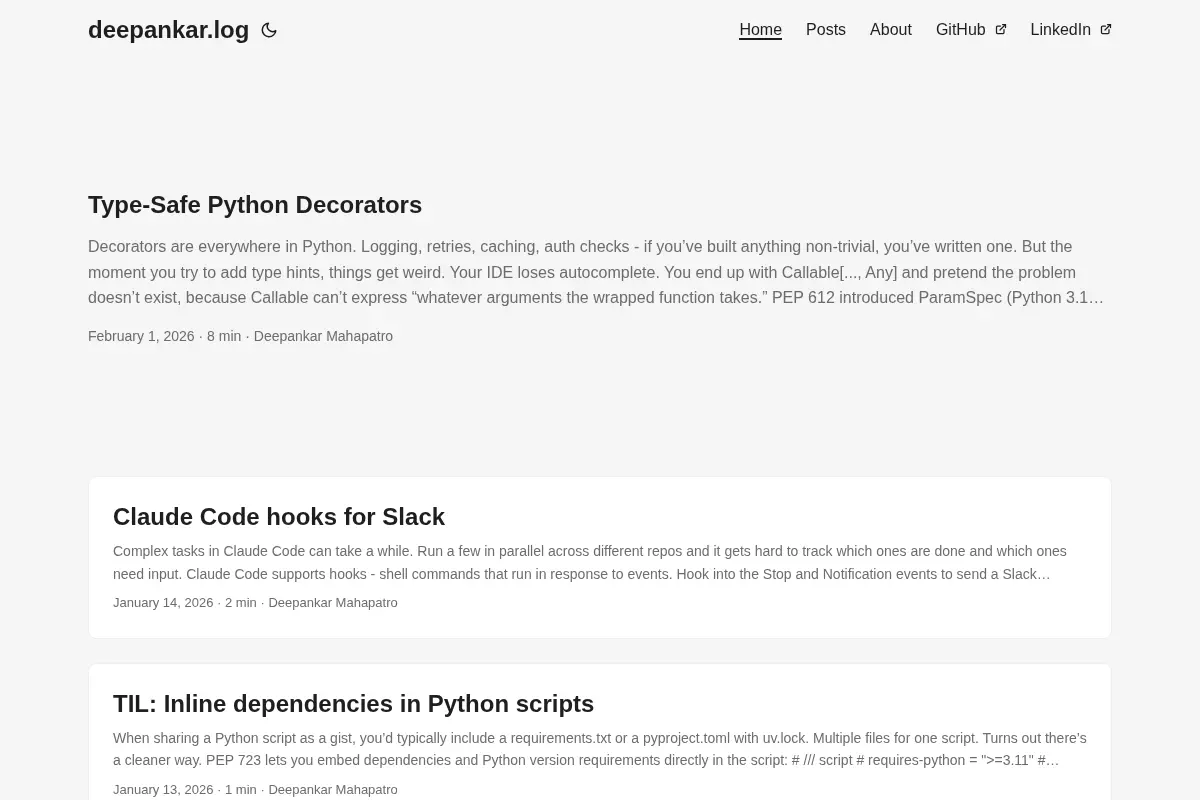Click the Decorators post excerpt text
Viewport: 1200px width, 800px height.
click(x=597, y=272)
